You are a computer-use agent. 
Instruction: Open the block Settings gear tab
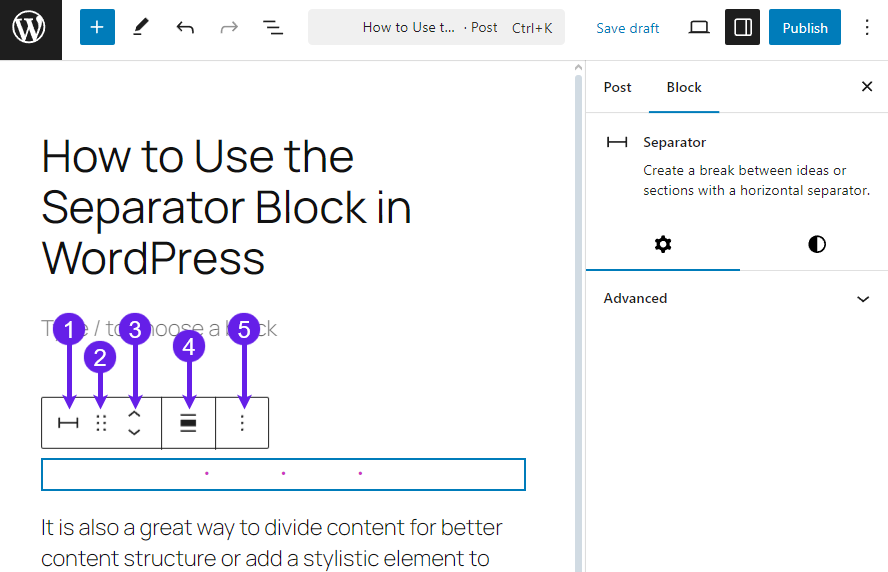(x=663, y=245)
